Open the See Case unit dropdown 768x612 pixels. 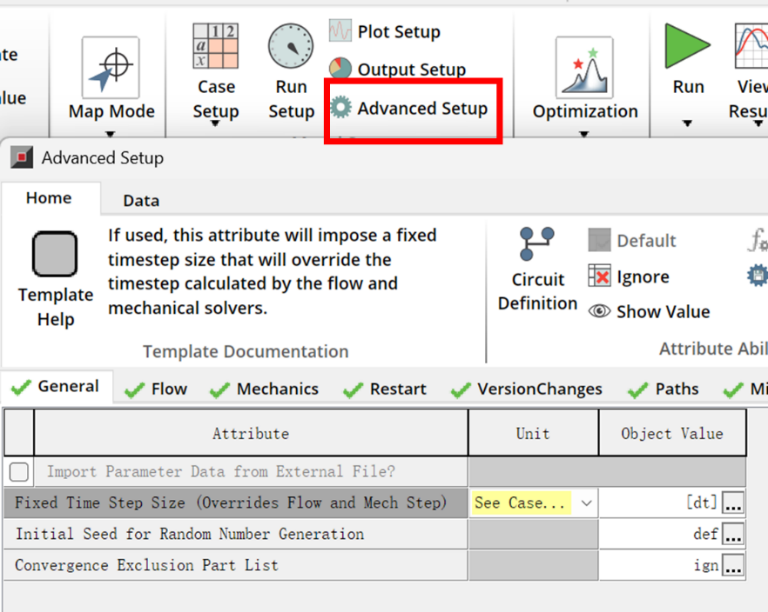coord(586,503)
